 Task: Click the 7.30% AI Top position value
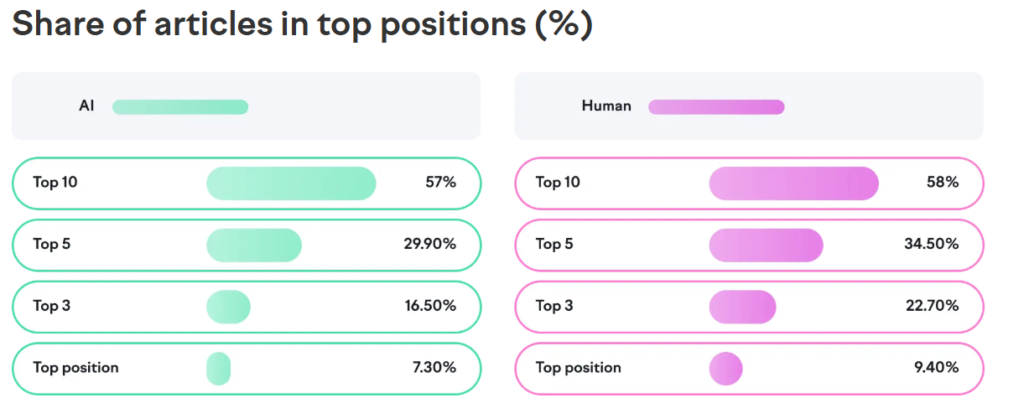pos(433,368)
